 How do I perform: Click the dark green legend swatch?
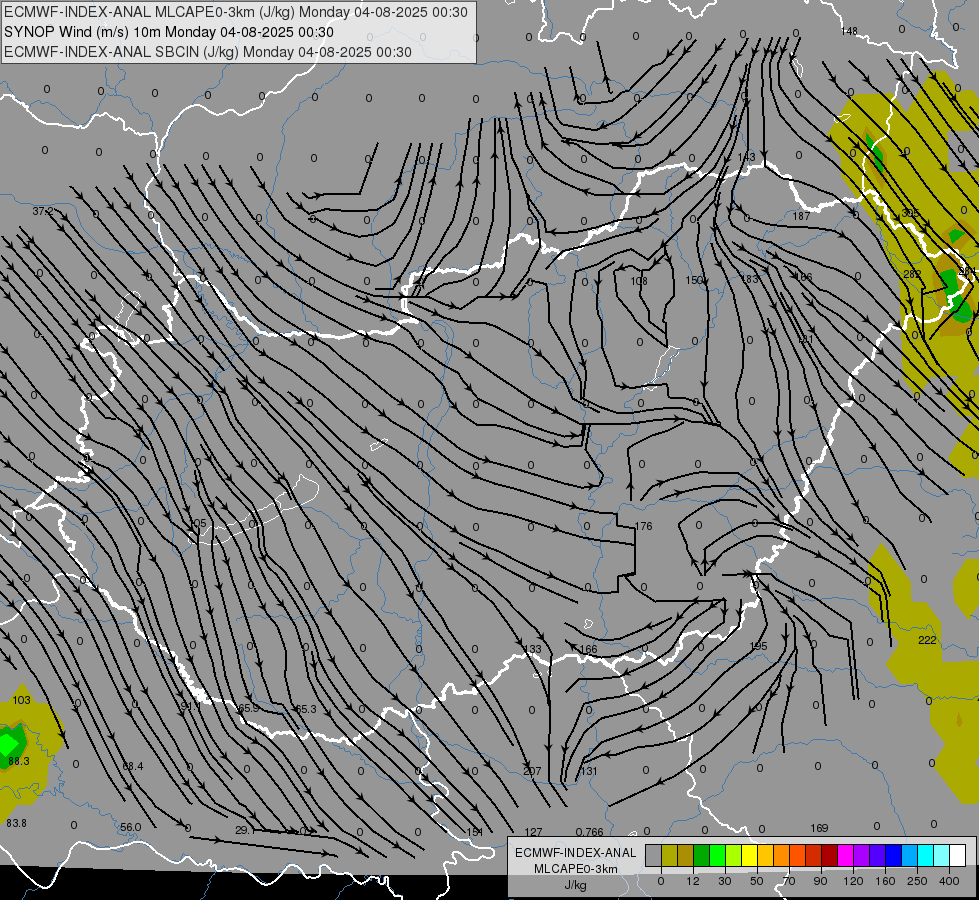pos(701,855)
